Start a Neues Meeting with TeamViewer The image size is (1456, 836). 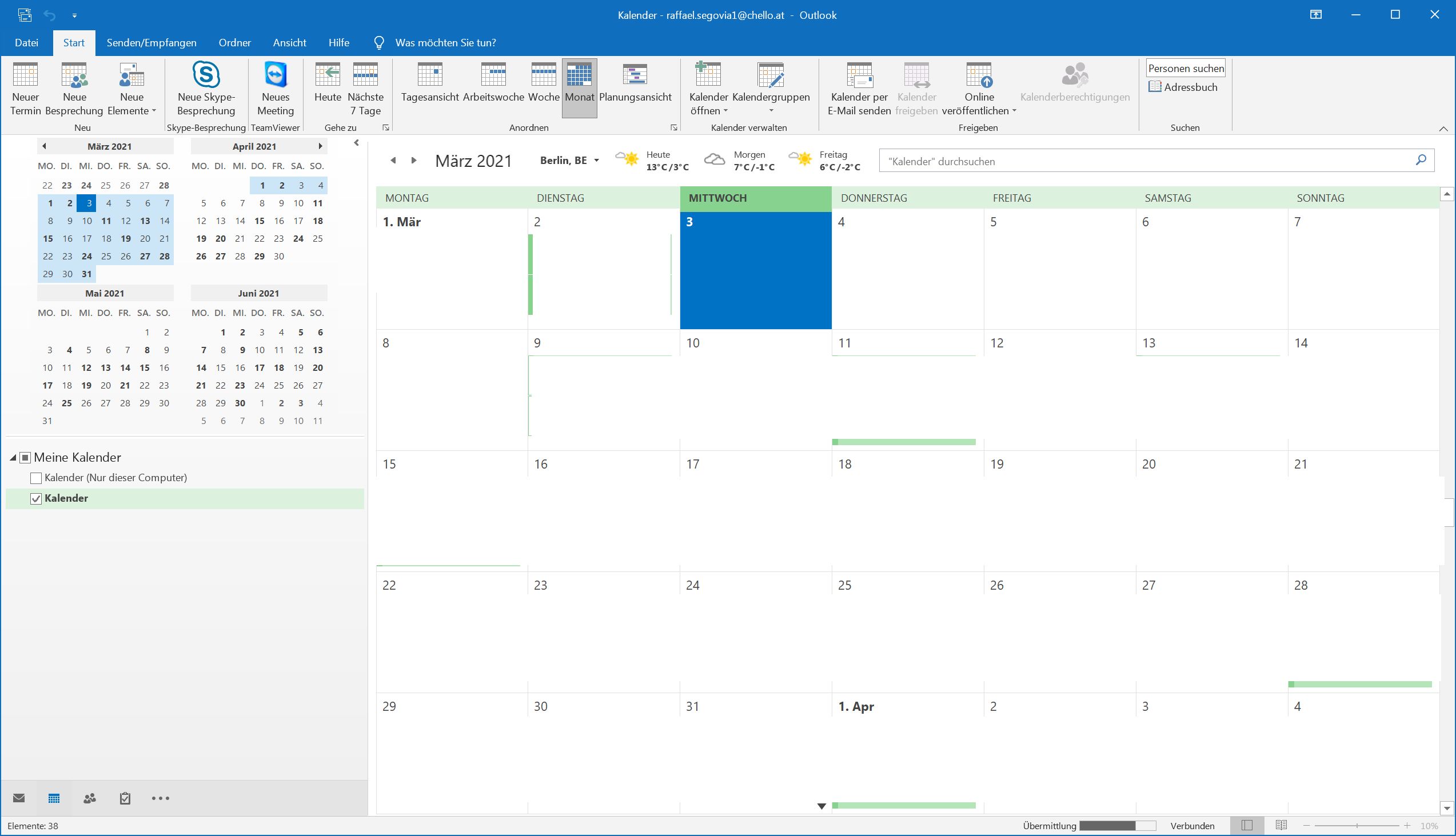click(275, 89)
